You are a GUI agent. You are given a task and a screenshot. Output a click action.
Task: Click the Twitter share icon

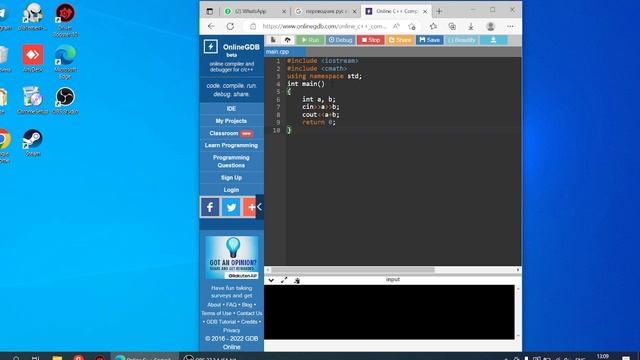(x=231, y=207)
